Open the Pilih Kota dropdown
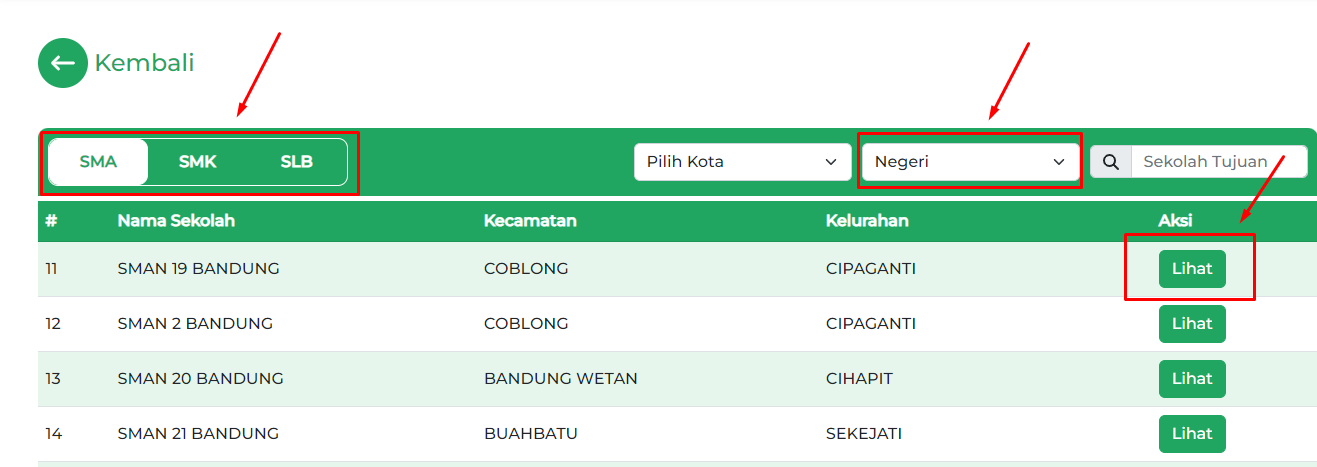1317x467 pixels. (742, 162)
